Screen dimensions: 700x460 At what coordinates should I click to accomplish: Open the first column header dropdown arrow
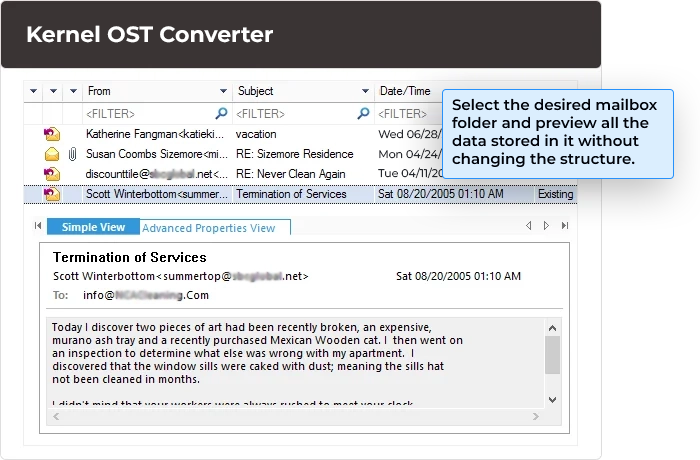point(33,91)
